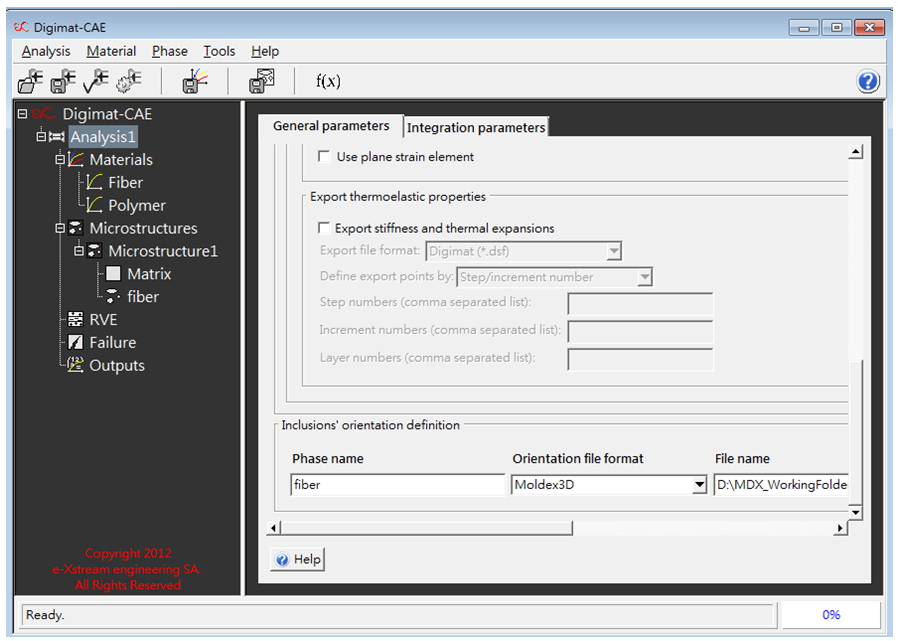Select the Fiber material in the tree
The height and width of the screenshot is (641, 898).
pyautogui.click(x=125, y=182)
